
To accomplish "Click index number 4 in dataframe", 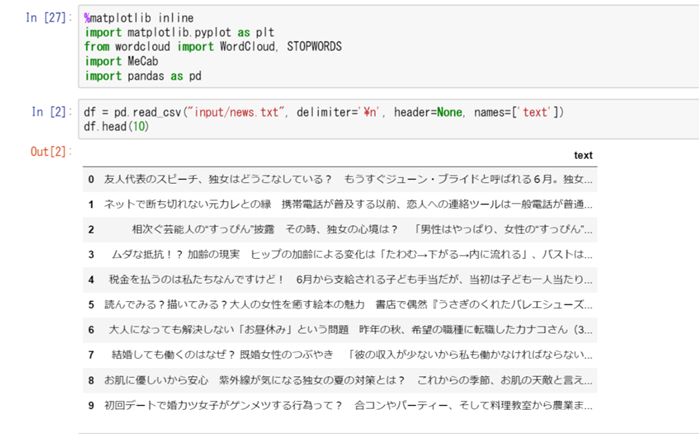I will point(91,279).
